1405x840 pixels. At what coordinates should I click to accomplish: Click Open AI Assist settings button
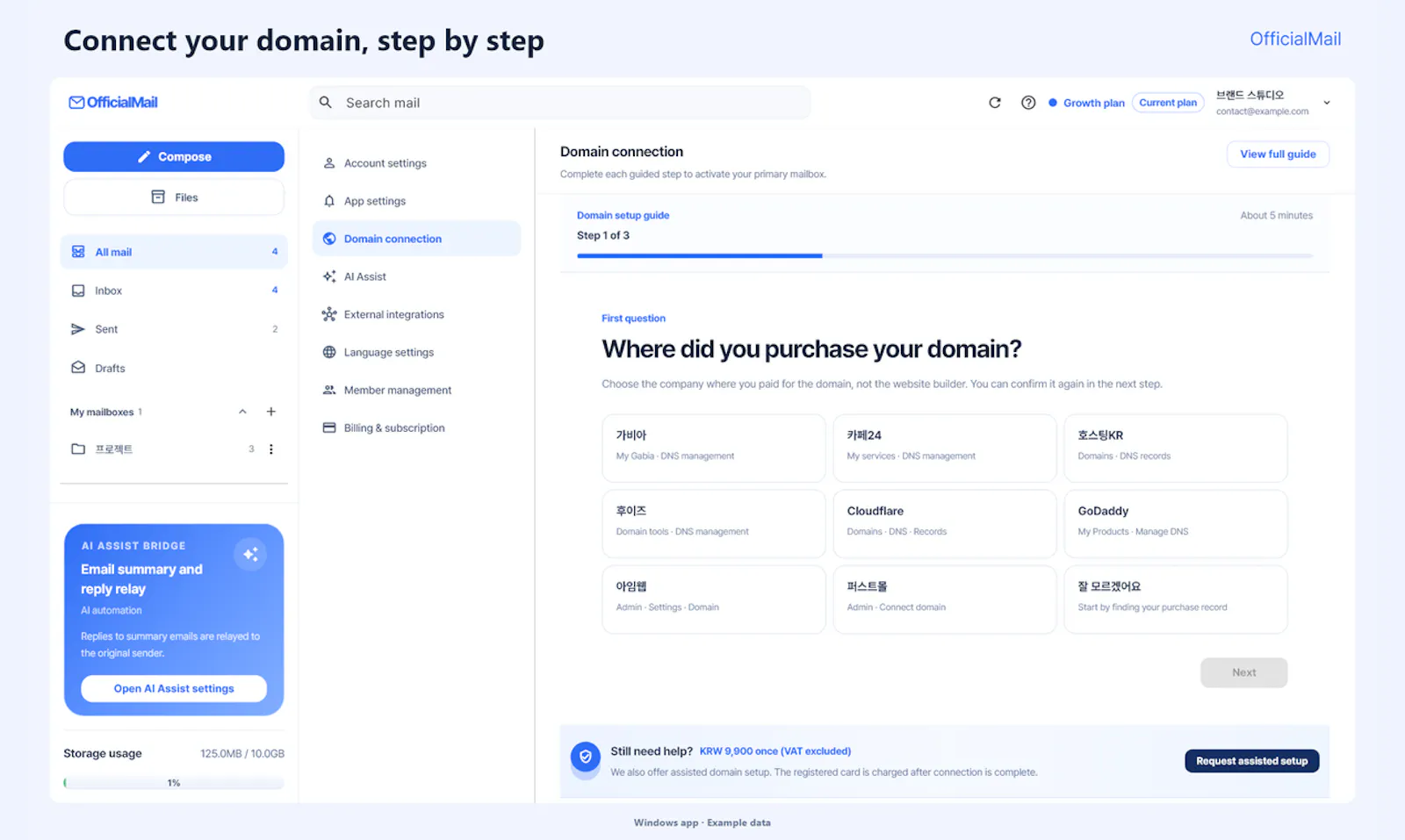click(x=174, y=688)
